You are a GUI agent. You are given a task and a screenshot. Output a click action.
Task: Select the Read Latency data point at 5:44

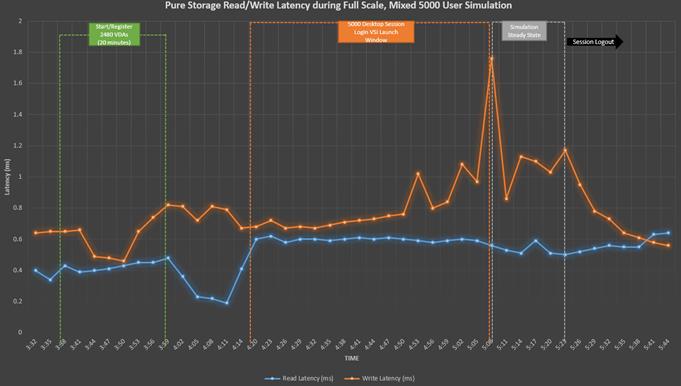pyautogui.click(x=668, y=233)
